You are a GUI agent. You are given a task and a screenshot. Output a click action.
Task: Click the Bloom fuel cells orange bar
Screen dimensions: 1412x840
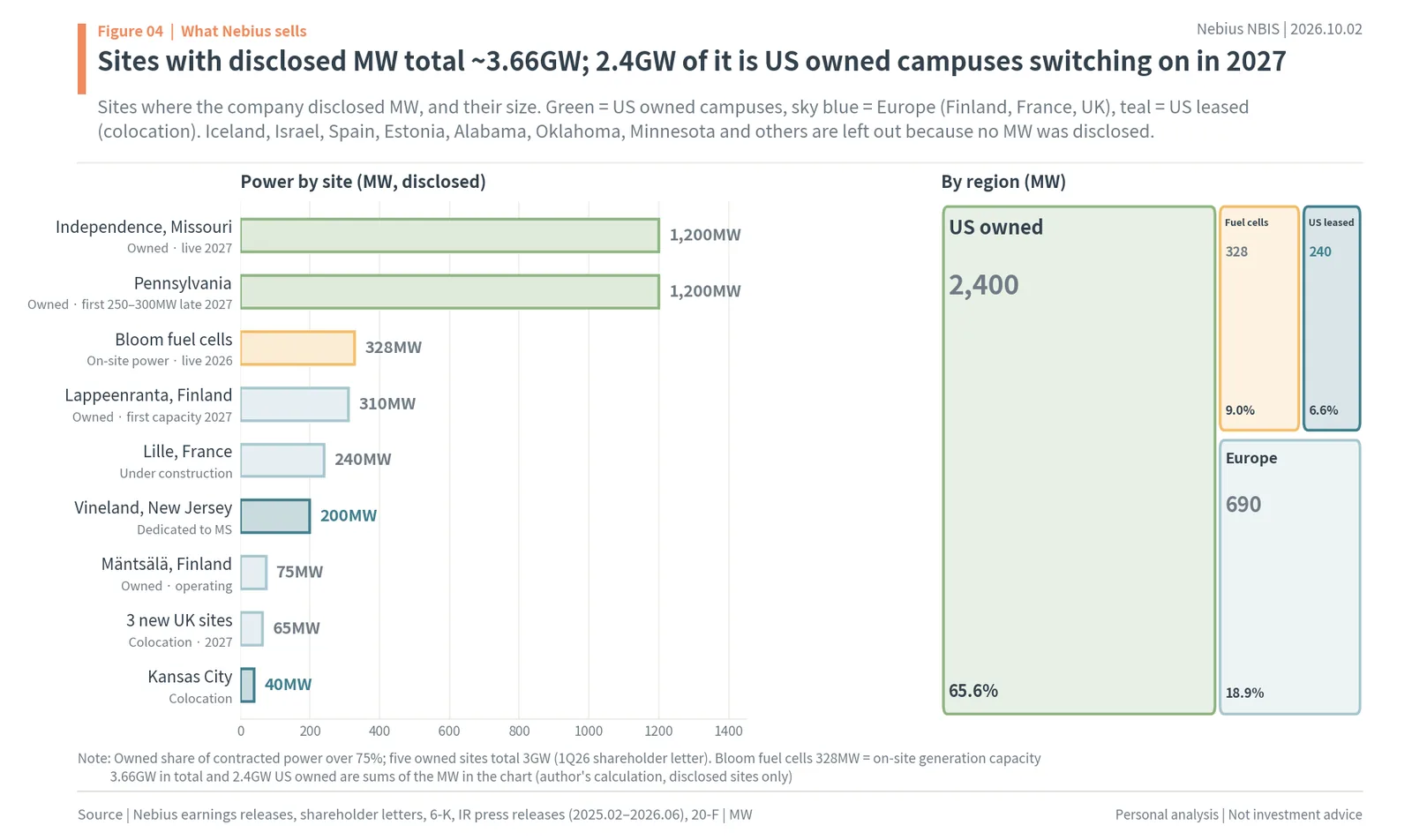(298, 348)
